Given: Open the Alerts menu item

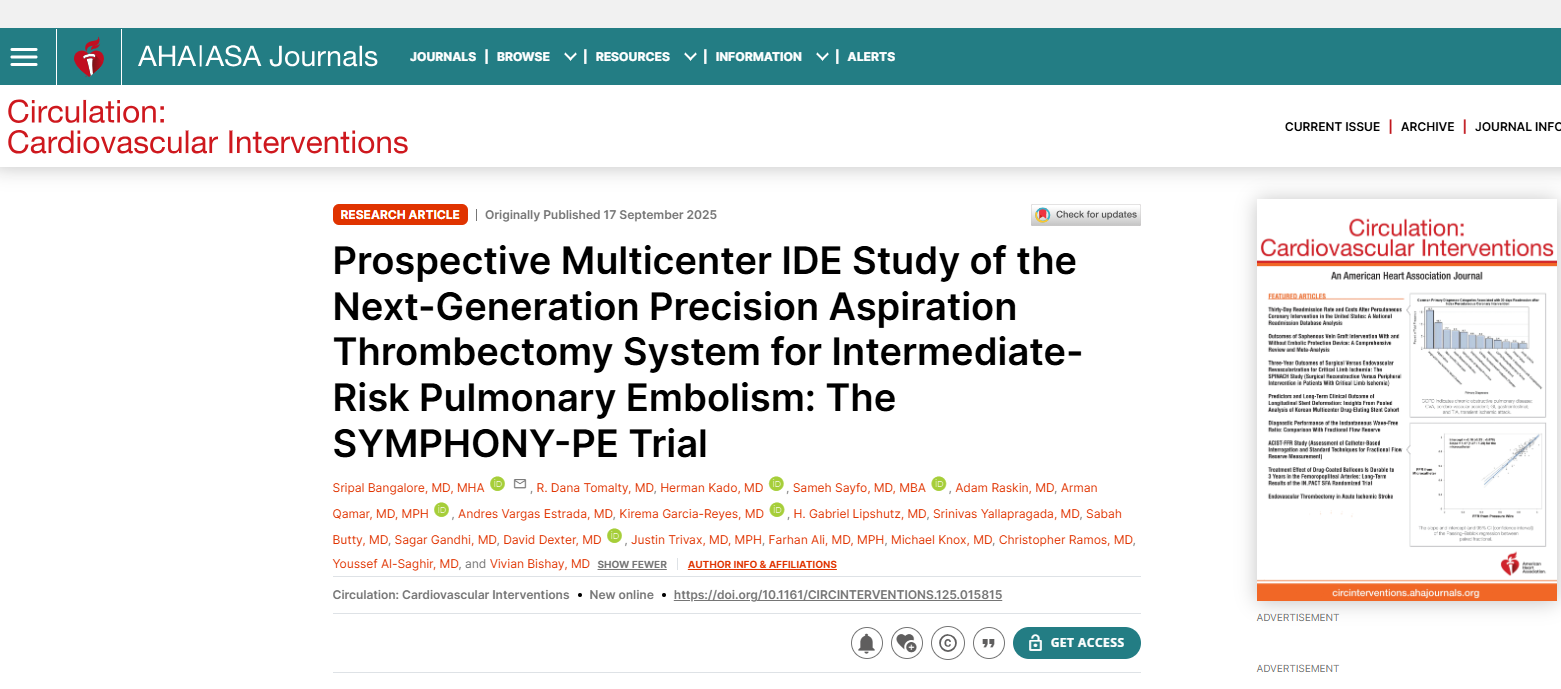Looking at the screenshot, I should (x=871, y=57).
